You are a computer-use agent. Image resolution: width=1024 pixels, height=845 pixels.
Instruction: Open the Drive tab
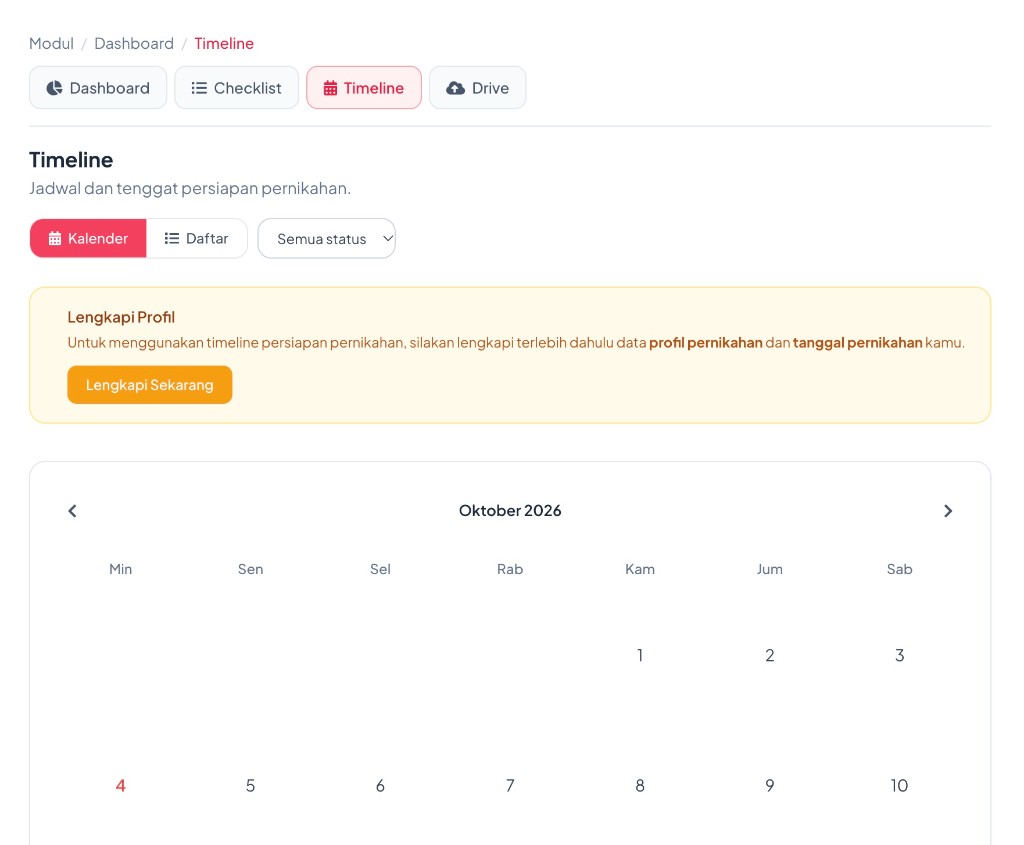[x=477, y=88]
